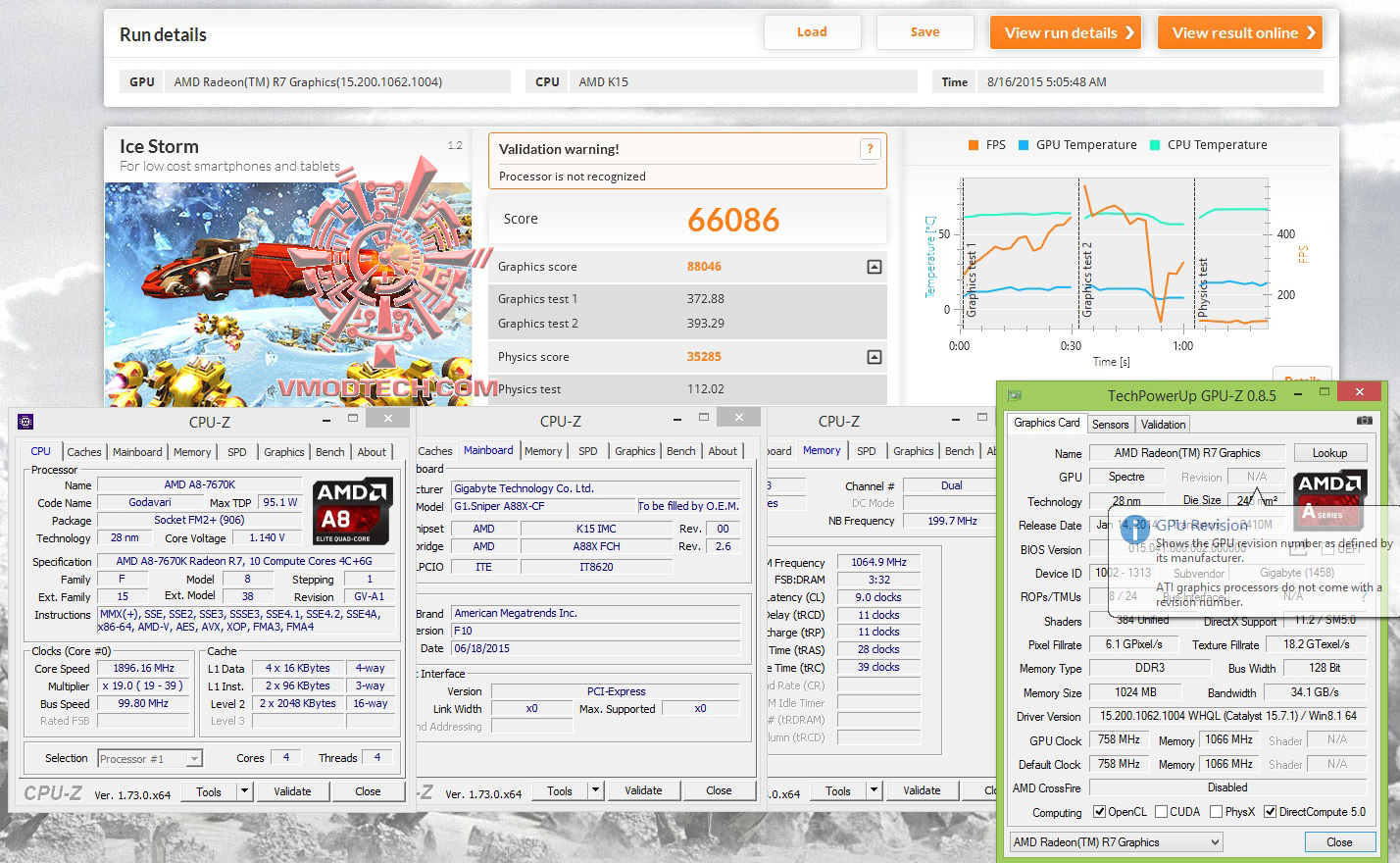
Task: Click the BIOS brand American Megatrends Inc.
Action: coord(595,613)
